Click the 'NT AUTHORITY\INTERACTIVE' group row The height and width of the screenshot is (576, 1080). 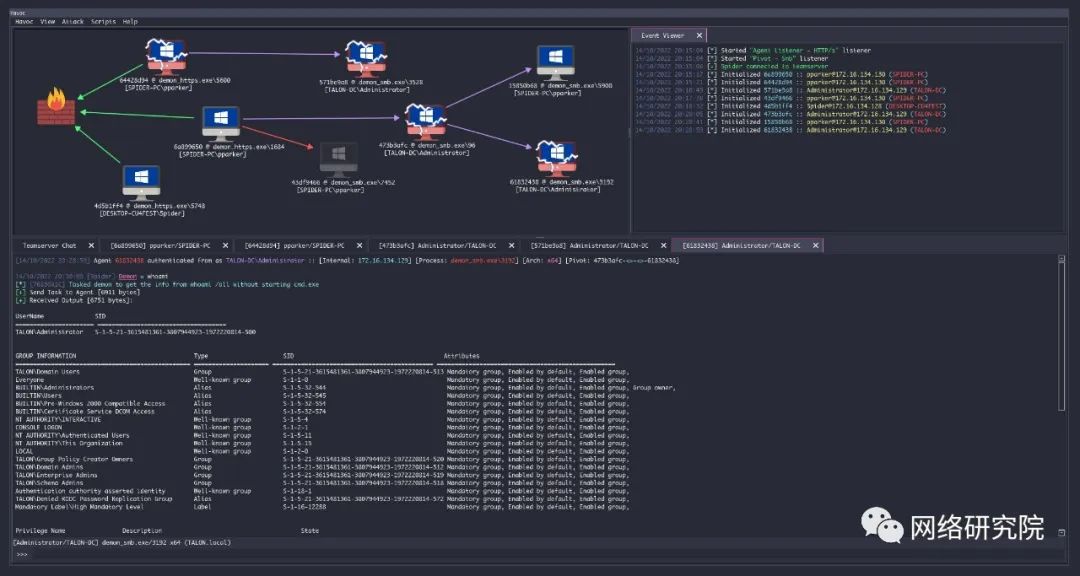pos(322,420)
